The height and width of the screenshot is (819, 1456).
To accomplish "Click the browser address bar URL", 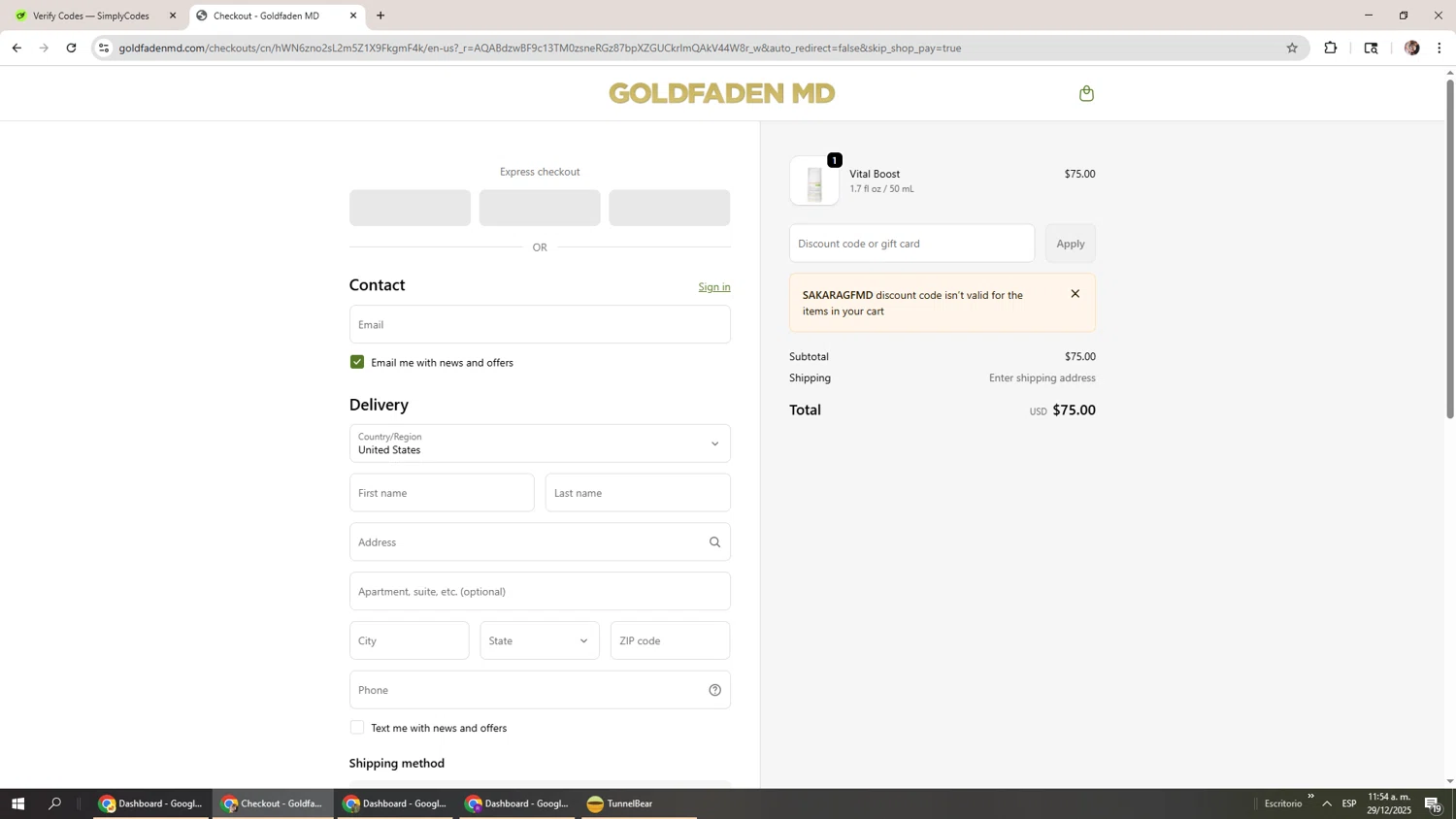I will point(540,48).
